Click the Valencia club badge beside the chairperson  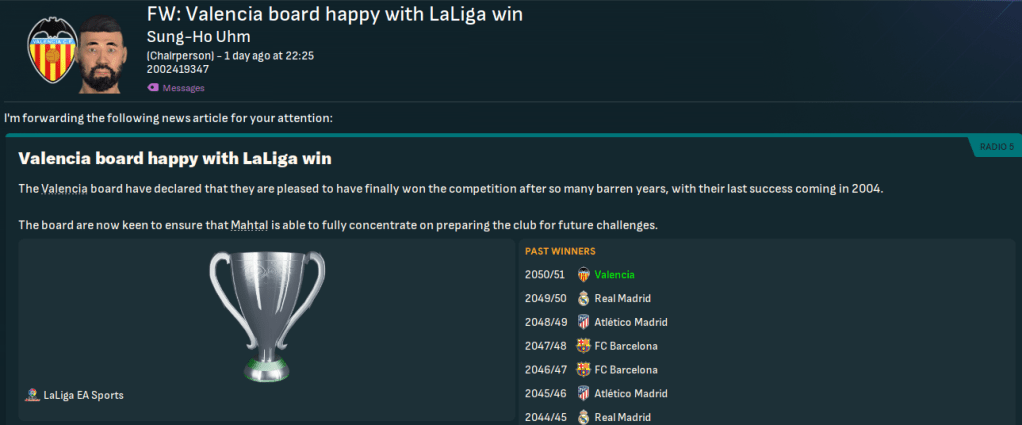50,53
